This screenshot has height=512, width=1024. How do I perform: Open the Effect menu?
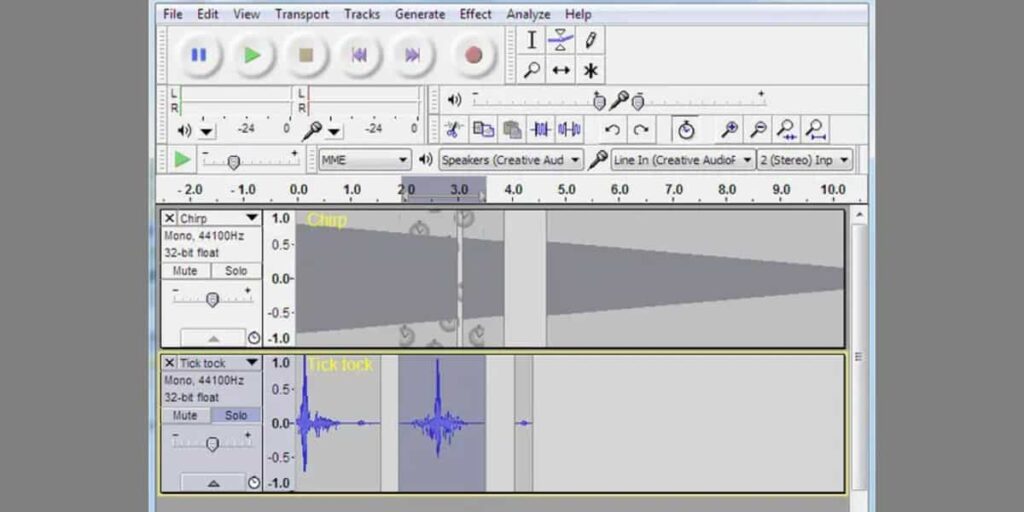[x=475, y=14]
